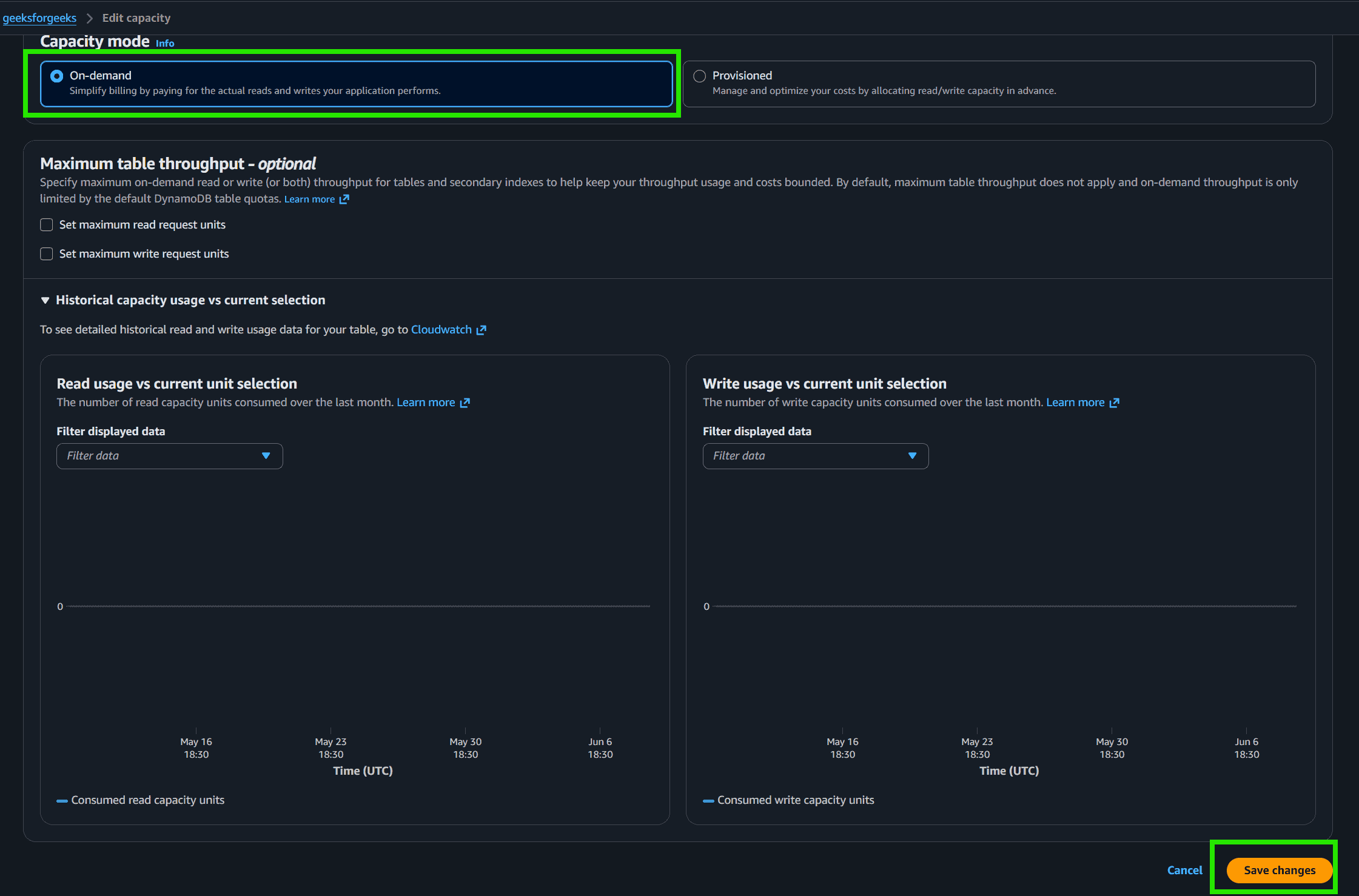Click May 16 18:30 label on read chart
1359x896 pixels.
pyautogui.click(x=196, y=748)
